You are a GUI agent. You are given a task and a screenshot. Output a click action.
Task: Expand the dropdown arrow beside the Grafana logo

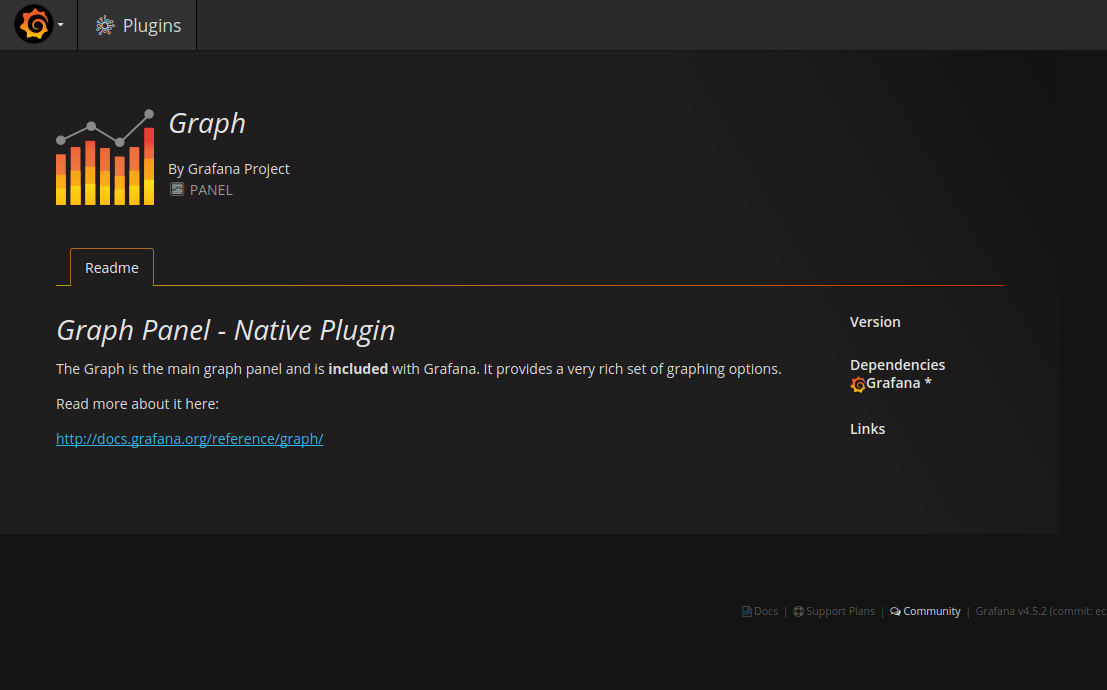click(61, 25)
